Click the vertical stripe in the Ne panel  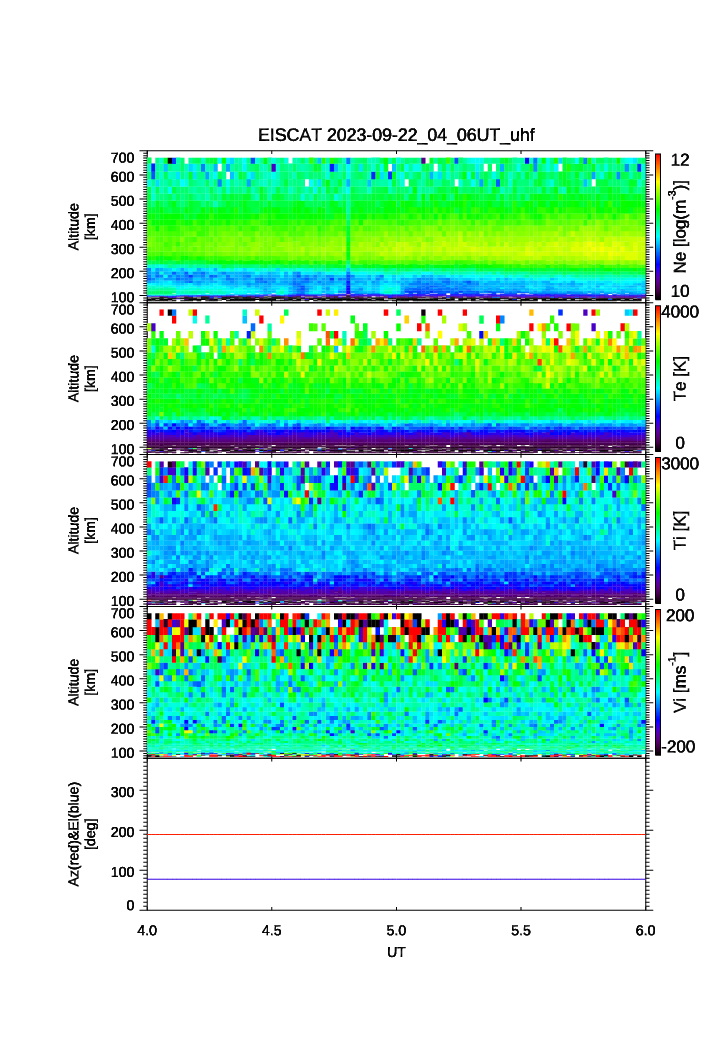click(348, 225)
